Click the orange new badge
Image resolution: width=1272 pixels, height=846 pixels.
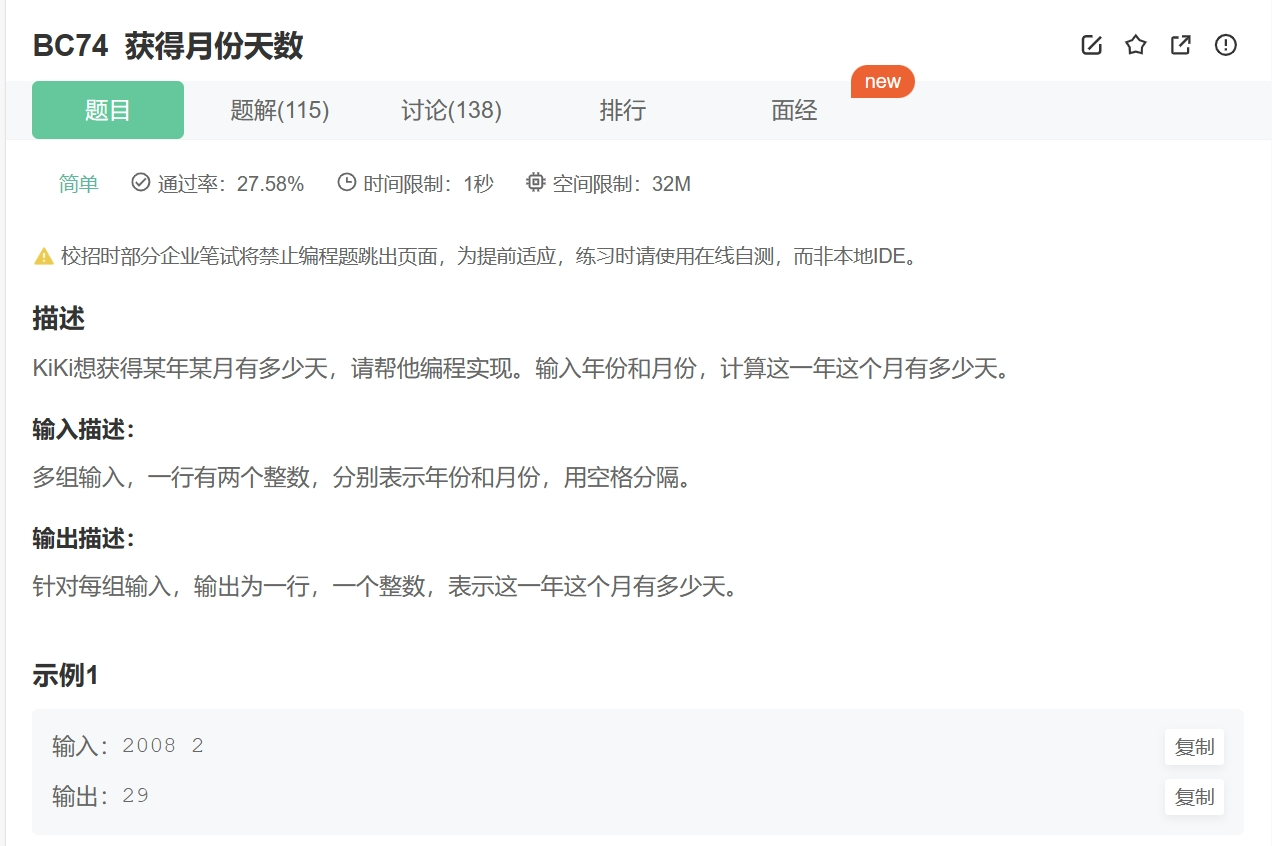tap(882, 82)
